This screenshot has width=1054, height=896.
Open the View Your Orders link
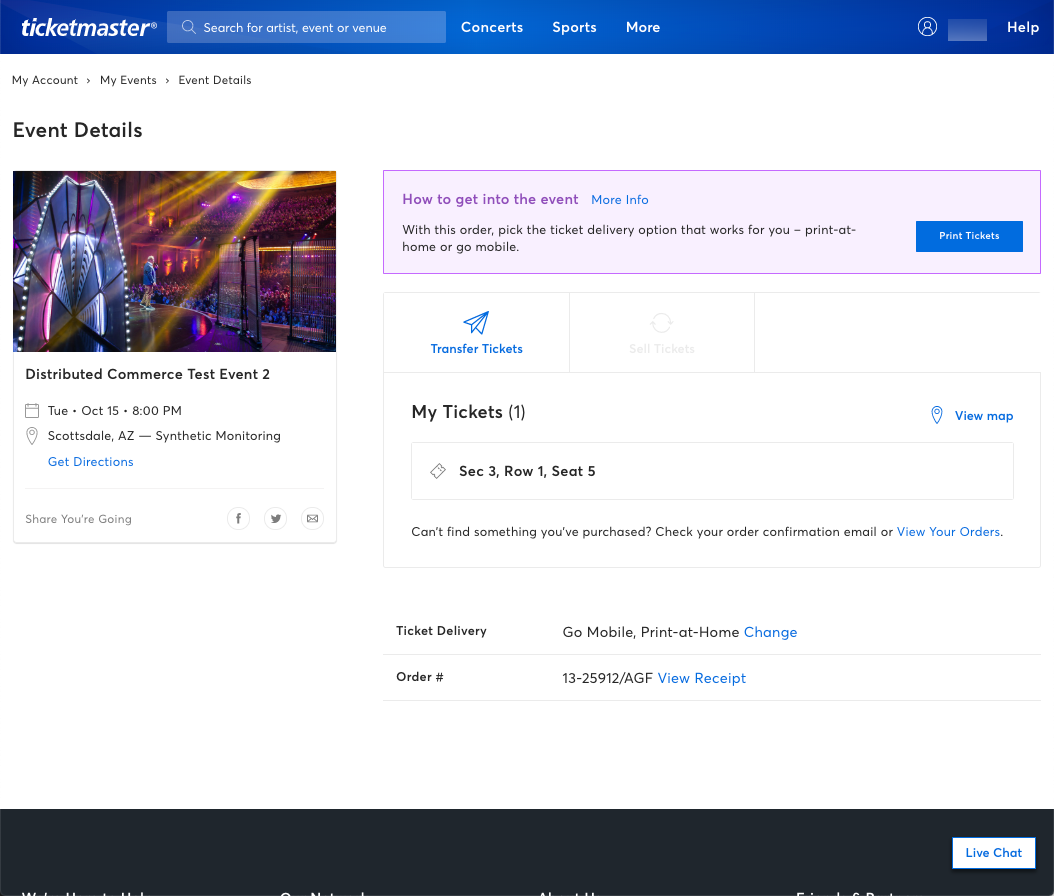[948, 532]
